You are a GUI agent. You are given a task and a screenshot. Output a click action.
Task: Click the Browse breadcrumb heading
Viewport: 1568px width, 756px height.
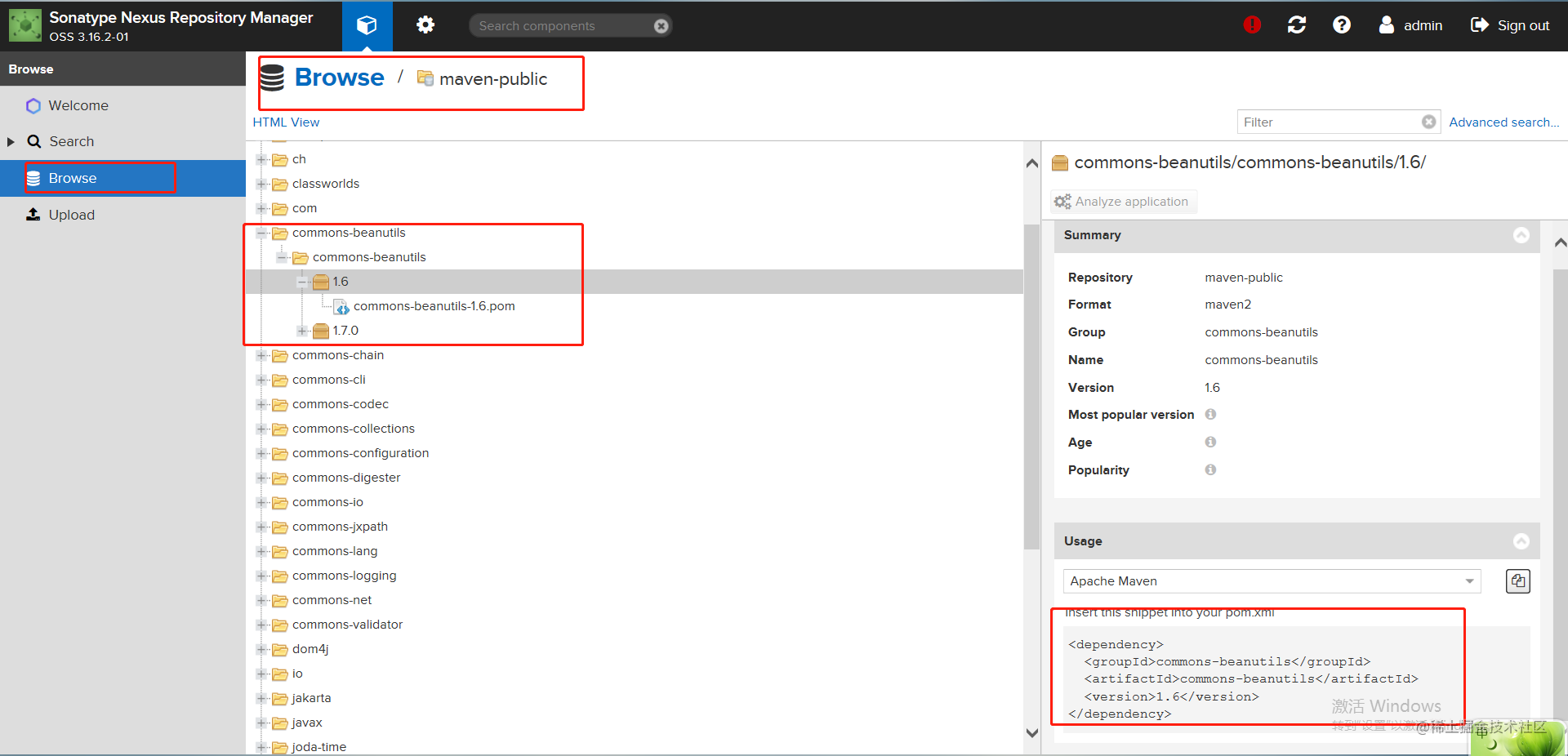coord(339,78)
